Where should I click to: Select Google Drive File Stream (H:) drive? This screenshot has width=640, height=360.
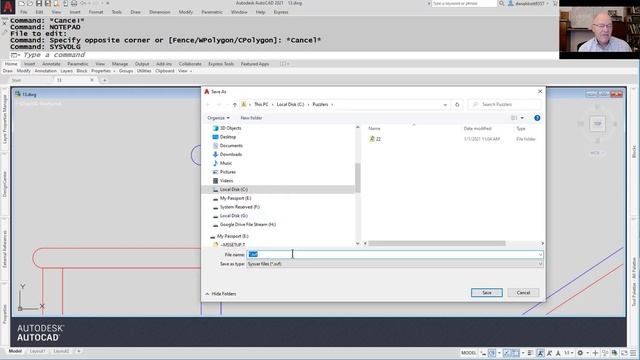pyautogui.click(x=247, y=224)
